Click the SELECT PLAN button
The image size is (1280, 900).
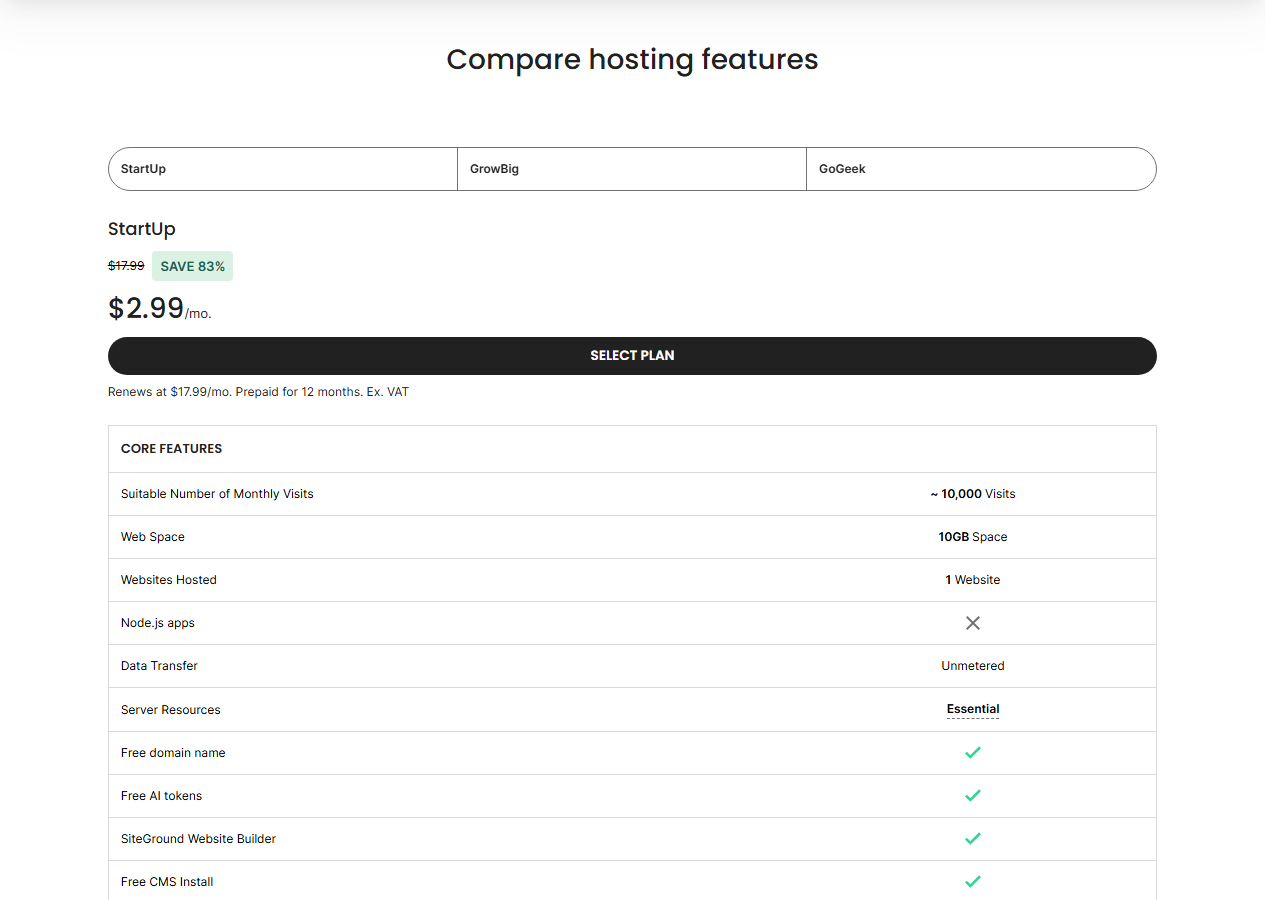point(632,356)
